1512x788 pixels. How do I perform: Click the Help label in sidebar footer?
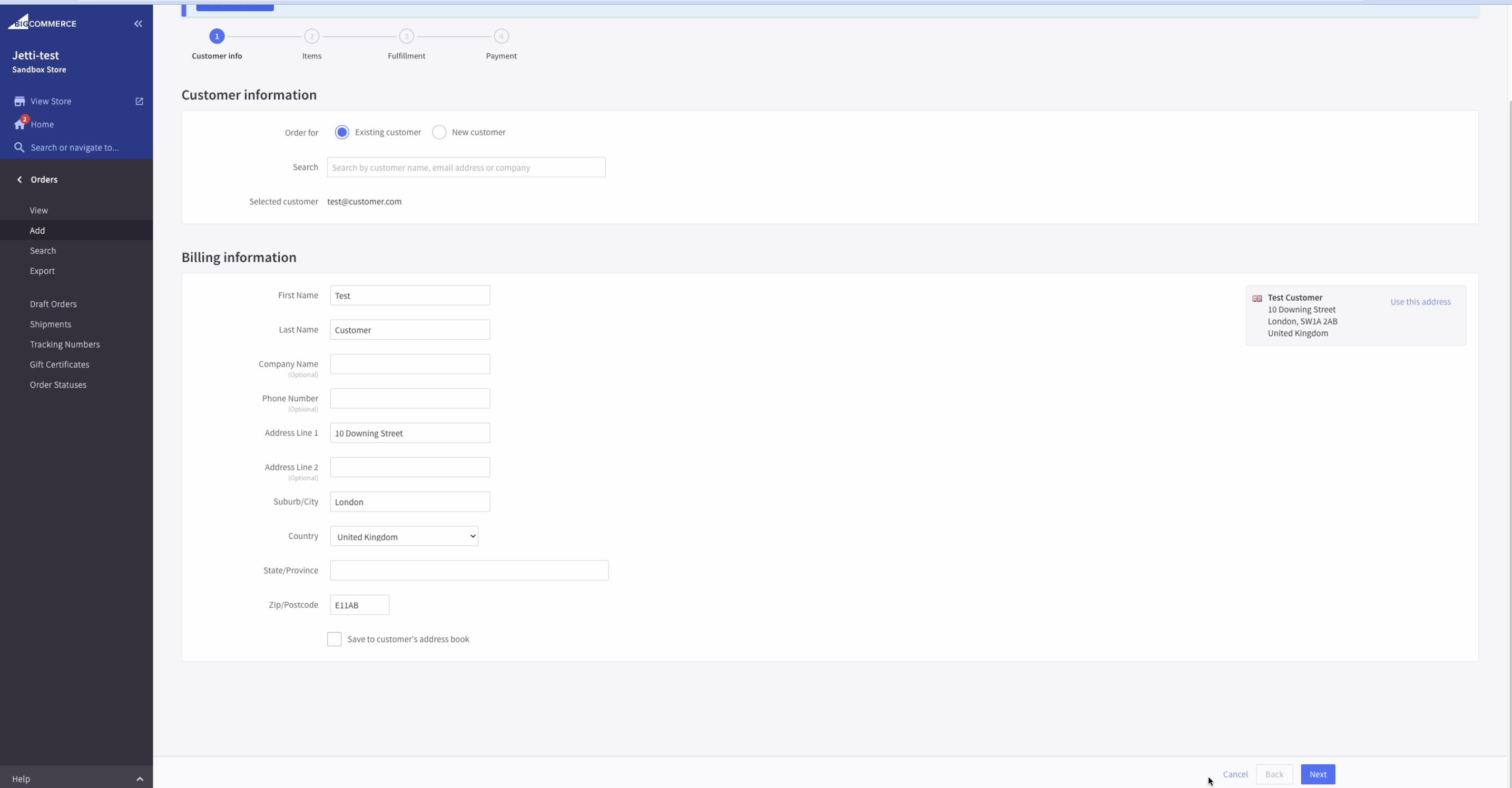tap(21, 779)
